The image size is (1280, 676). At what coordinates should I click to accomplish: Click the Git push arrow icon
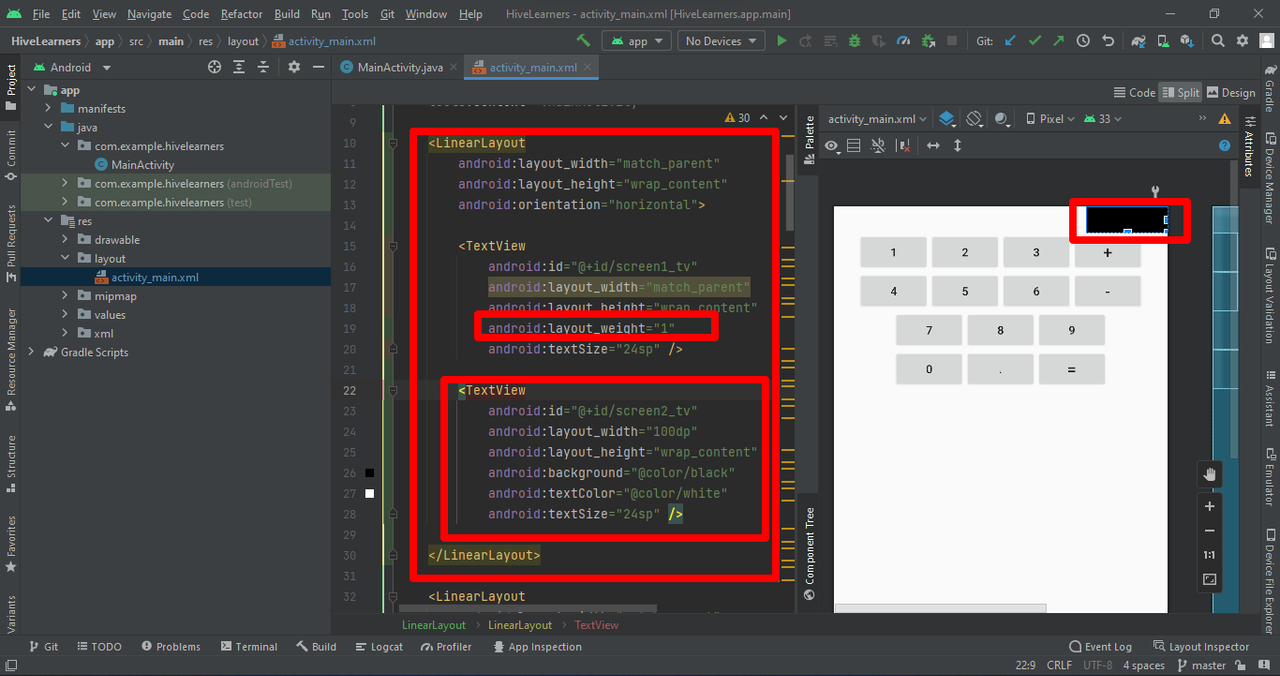[x=1058, y=41]
